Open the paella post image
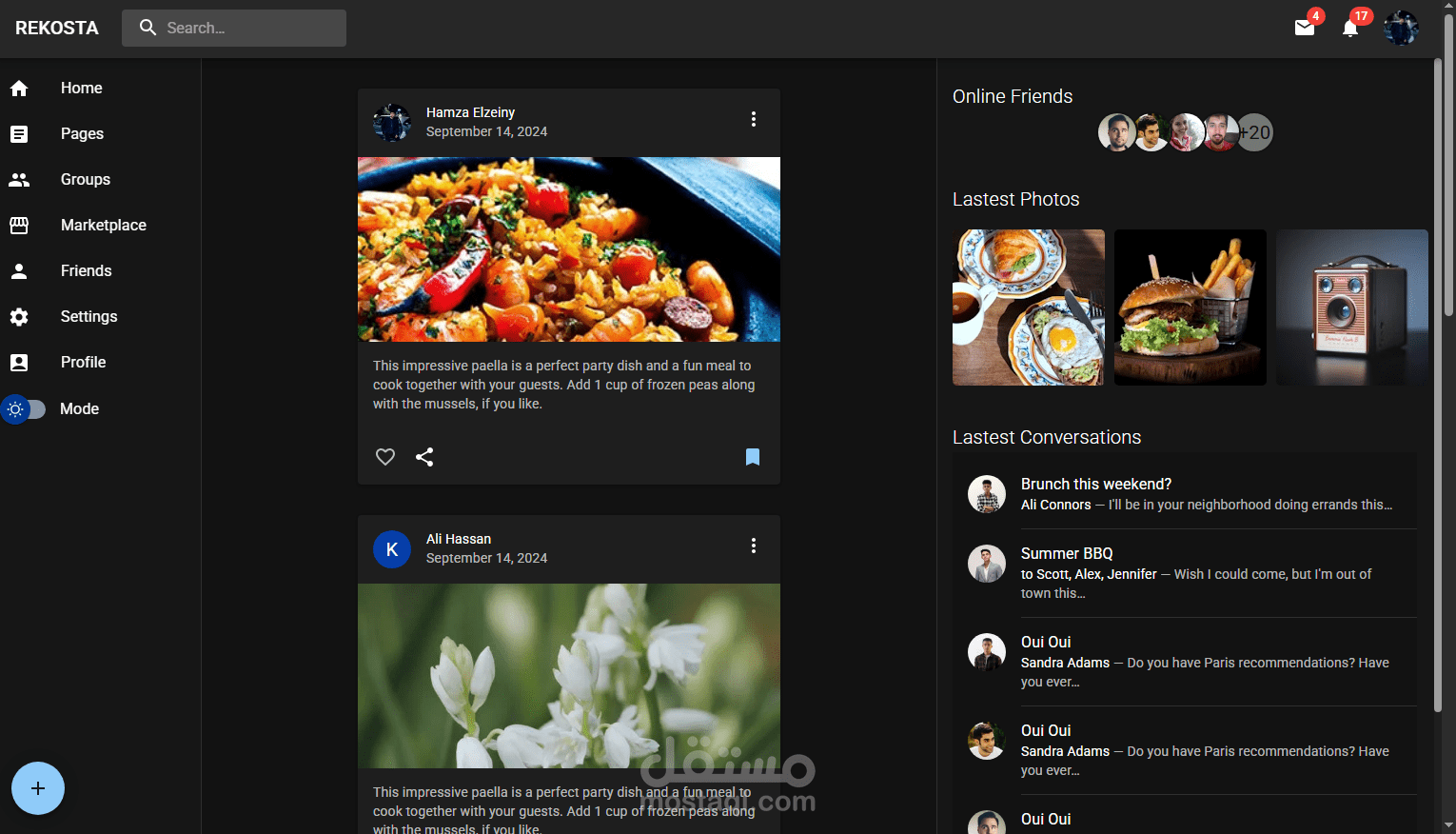The width and height of the screenshot is (1456, 834). click(x=569, y=249)
